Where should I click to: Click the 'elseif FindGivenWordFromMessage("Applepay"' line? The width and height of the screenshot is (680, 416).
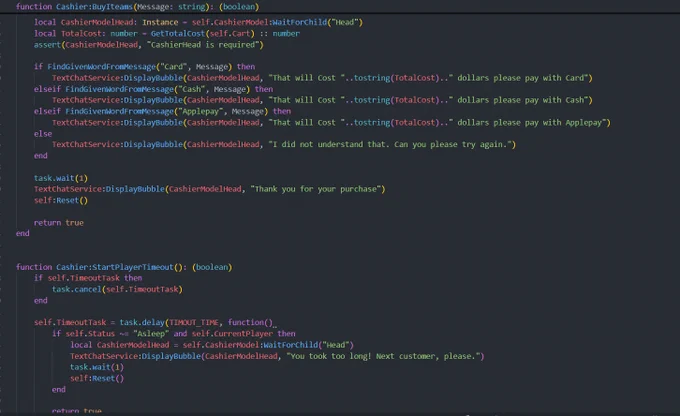(x=163, y=111)
